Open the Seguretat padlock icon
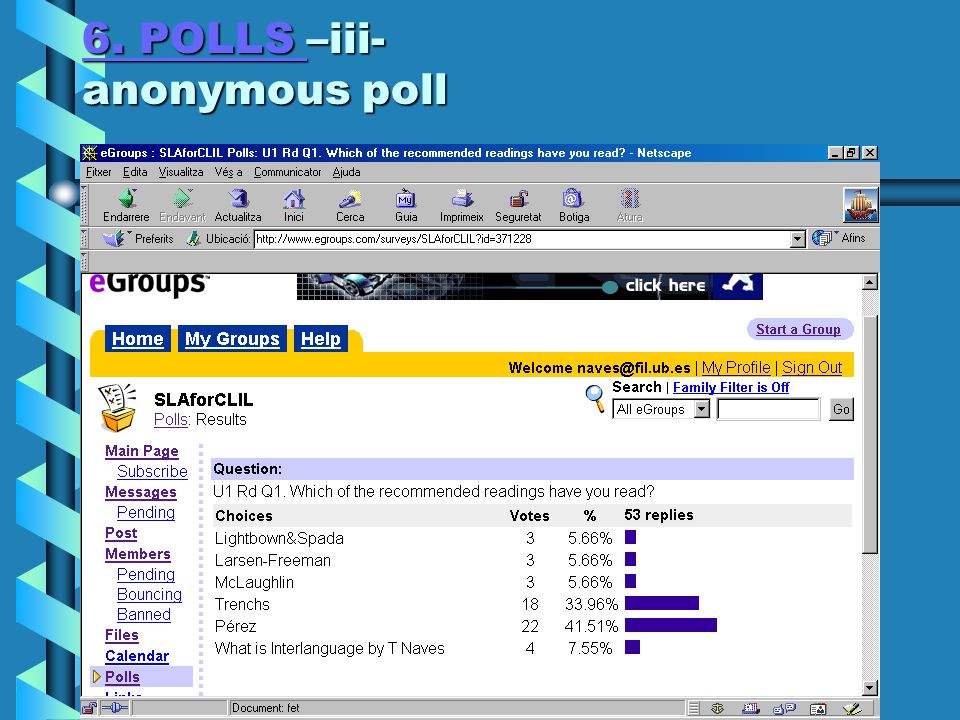 coord(519,198)
